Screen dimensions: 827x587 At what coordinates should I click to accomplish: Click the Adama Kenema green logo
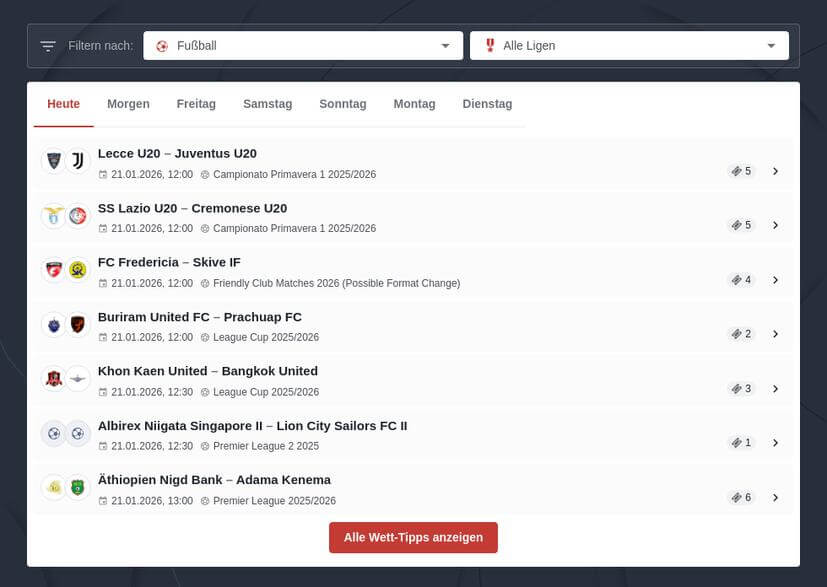tap(78, 487)
